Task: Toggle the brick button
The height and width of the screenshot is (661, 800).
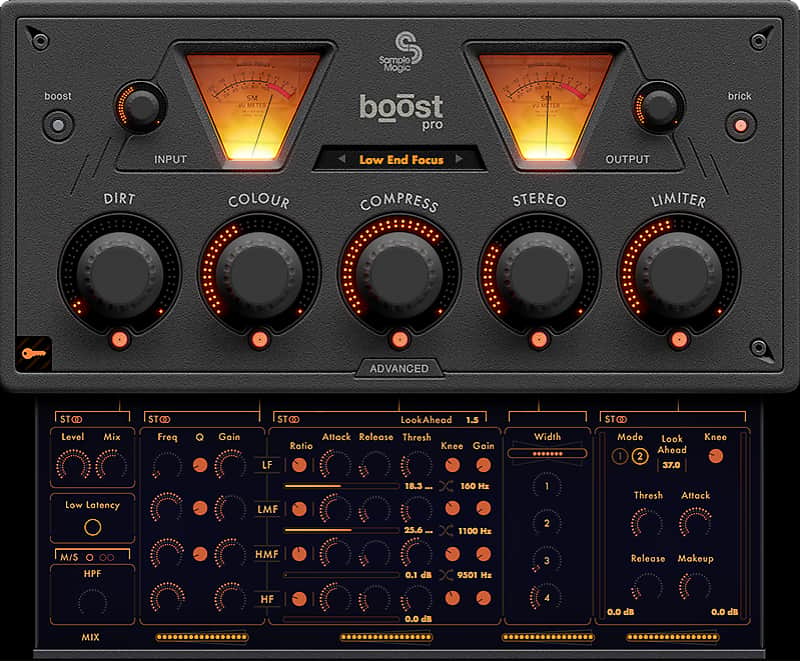Action: pos(740,125)
